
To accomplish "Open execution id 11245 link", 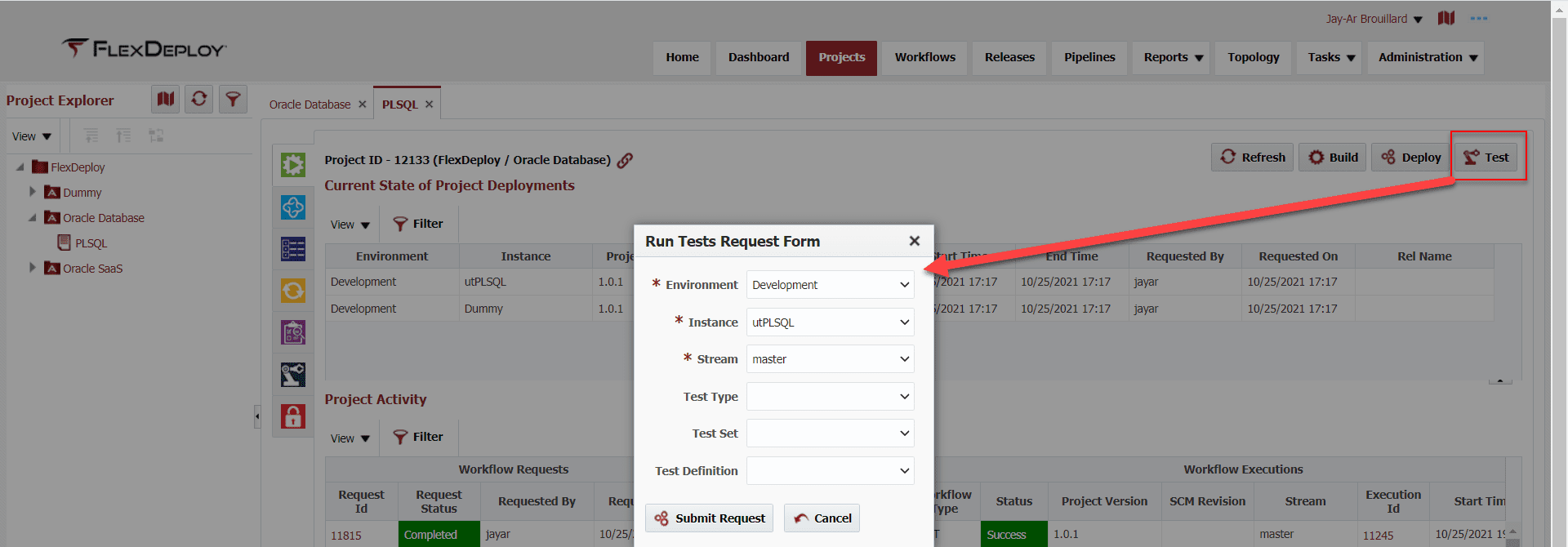I will tap(1378, 536).
